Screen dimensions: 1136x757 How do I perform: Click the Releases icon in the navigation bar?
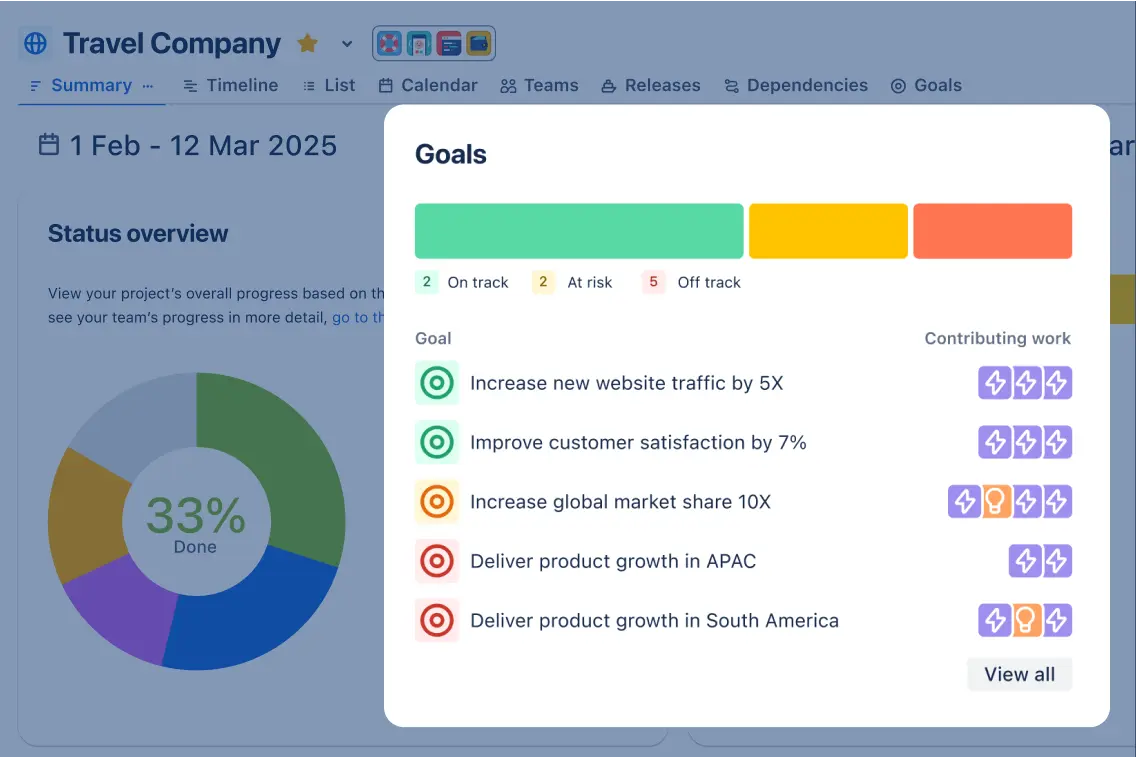coord(606,85)
